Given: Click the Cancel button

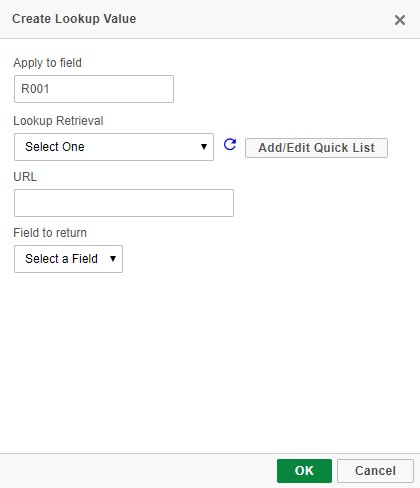Looking at the screenshot, I should coord(375,471).
